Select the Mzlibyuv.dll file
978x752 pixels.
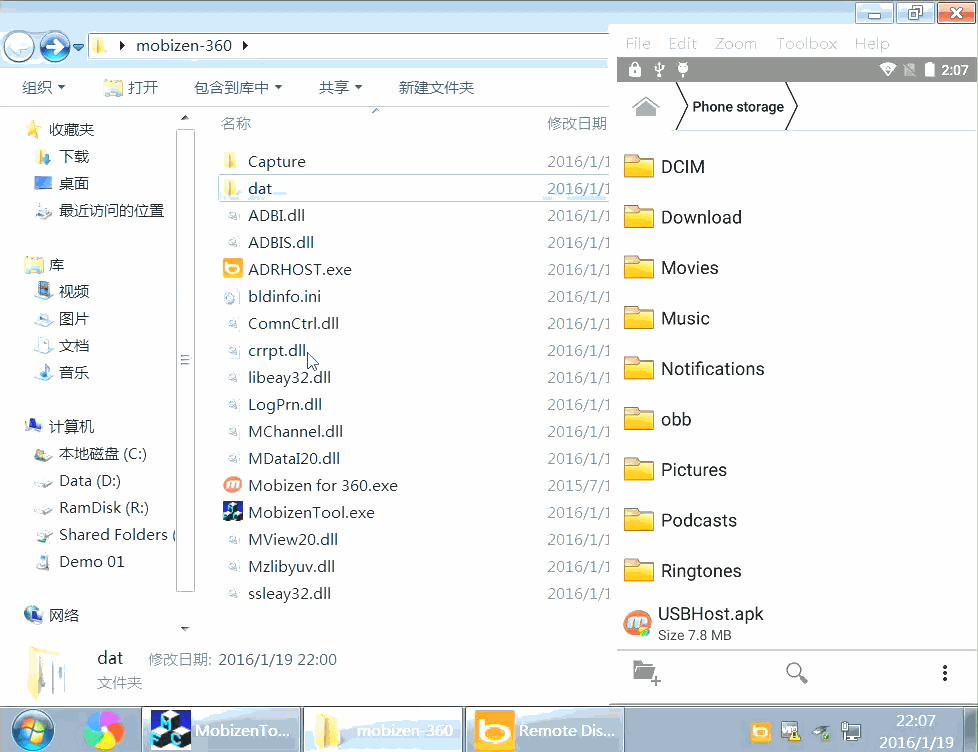[291, 566]
